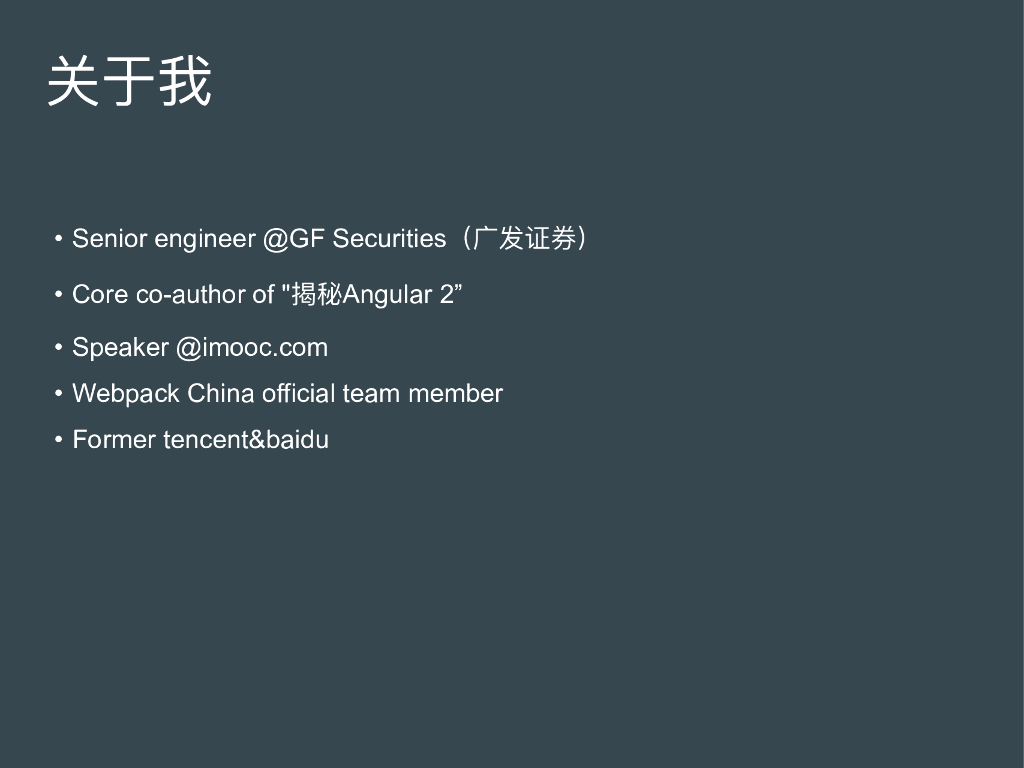Click the word Securities
The height and width of the screenshot is (768, 1024).
click(x=389, y=239)
